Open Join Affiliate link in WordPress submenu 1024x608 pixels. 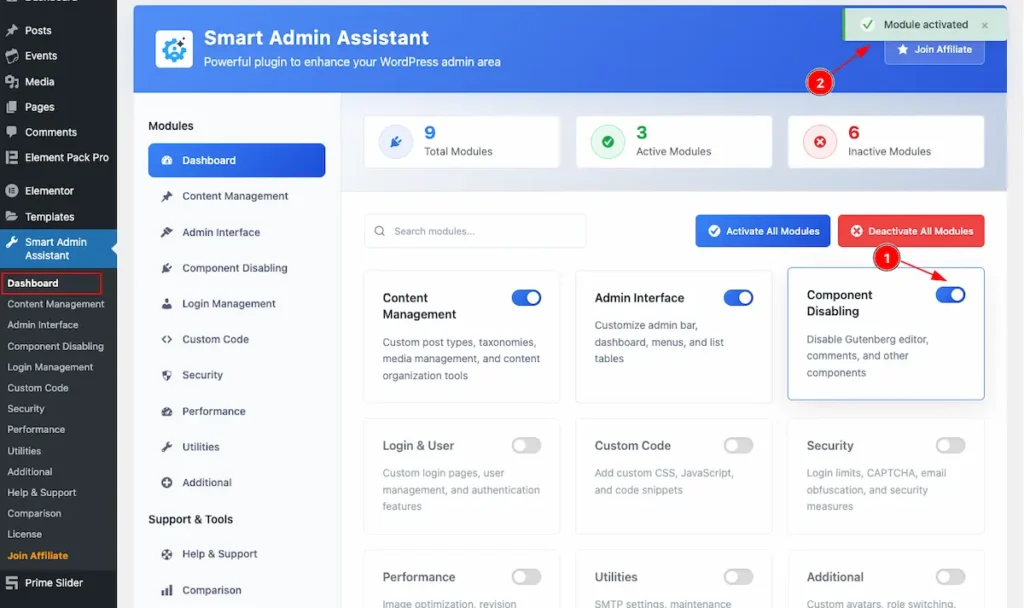click(38, 556)
